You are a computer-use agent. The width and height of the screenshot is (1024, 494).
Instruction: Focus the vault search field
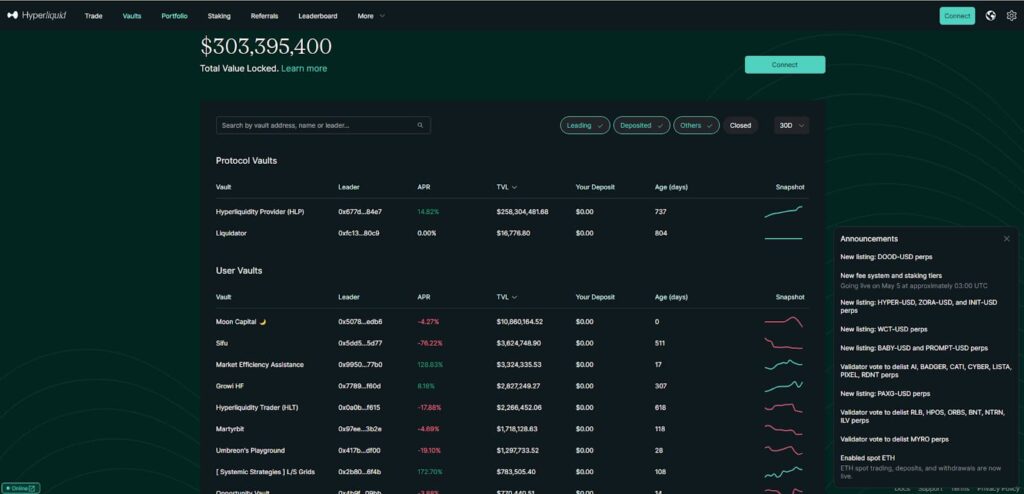point(323,125)
